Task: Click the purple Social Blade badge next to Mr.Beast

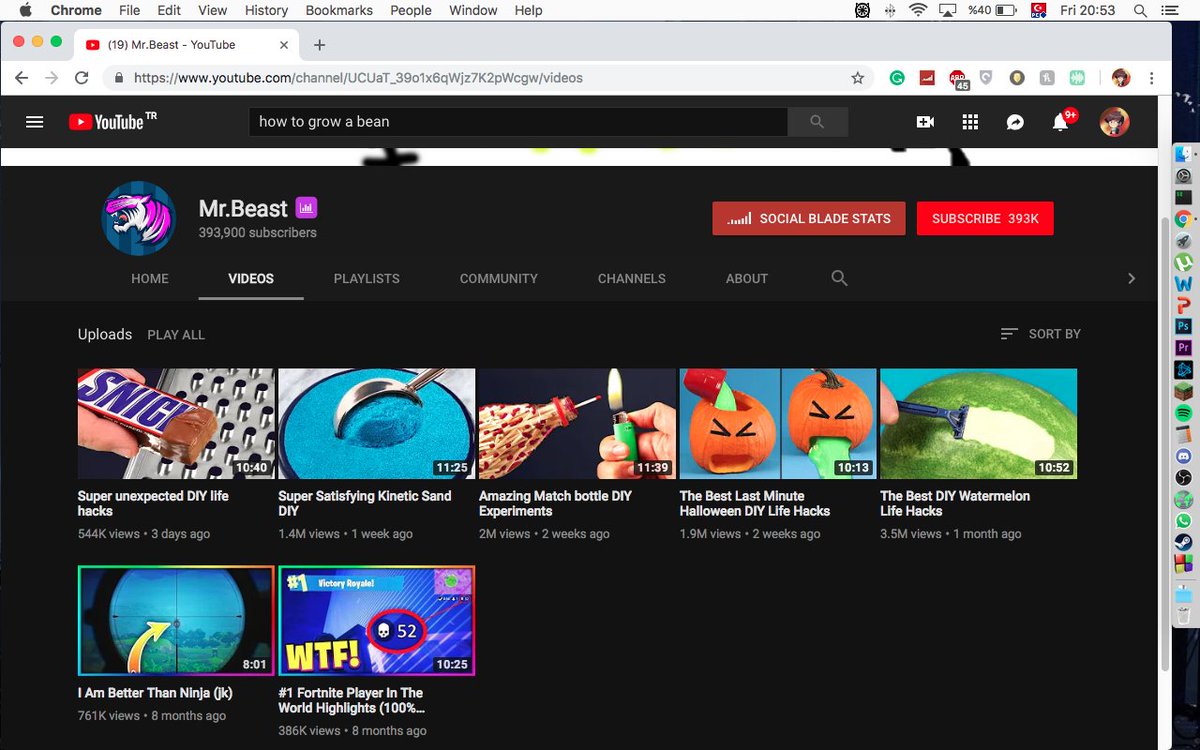Action: tap(306, 209)
